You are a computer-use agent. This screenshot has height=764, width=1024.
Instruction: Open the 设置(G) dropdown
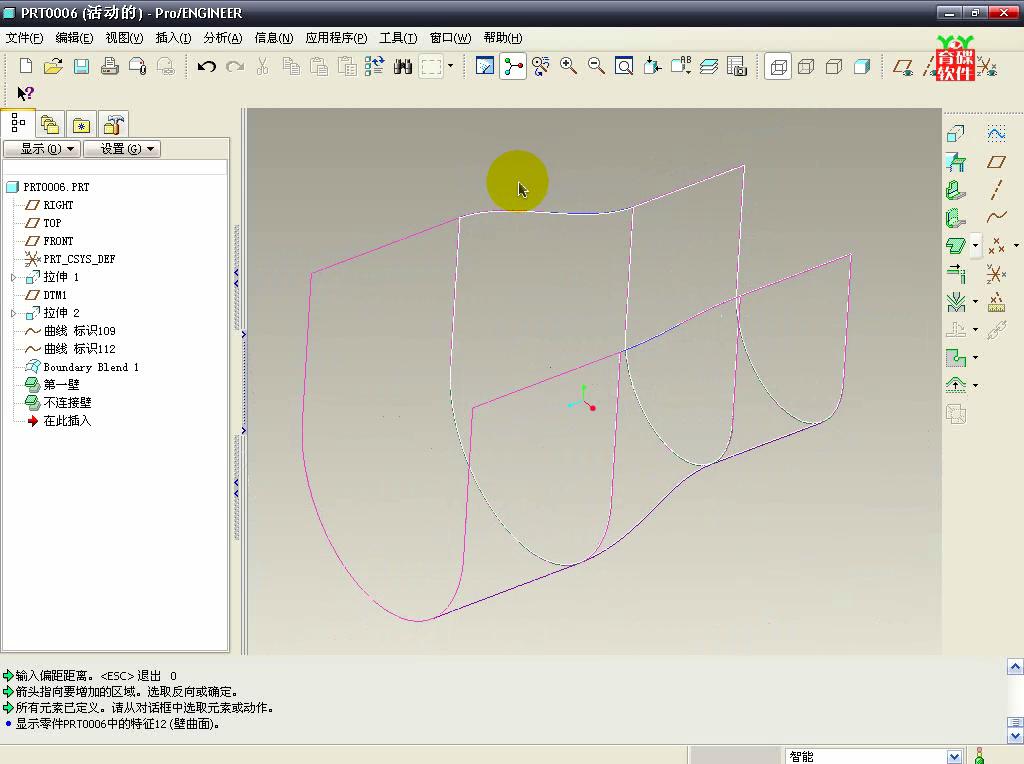122,149
